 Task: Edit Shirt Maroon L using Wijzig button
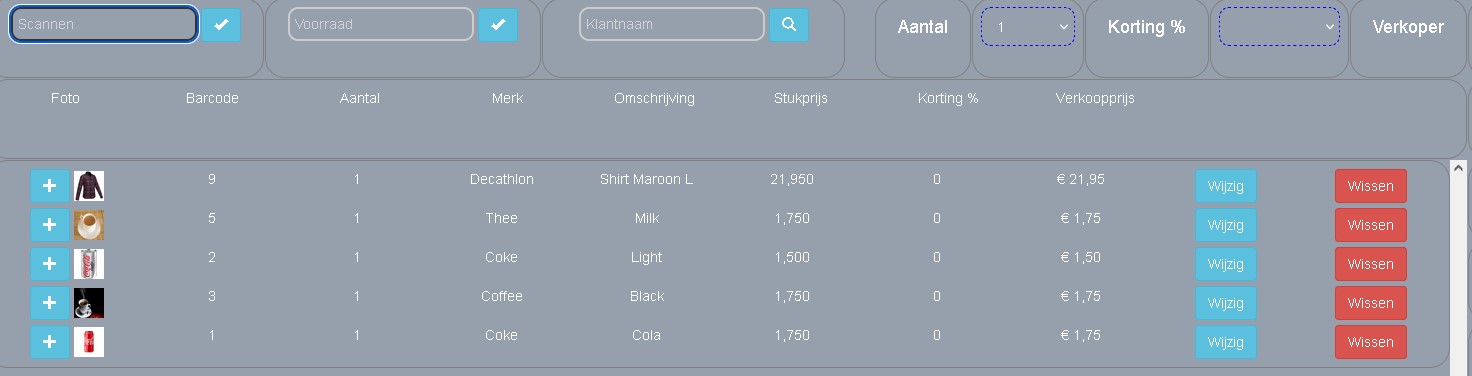point(1226,186)
